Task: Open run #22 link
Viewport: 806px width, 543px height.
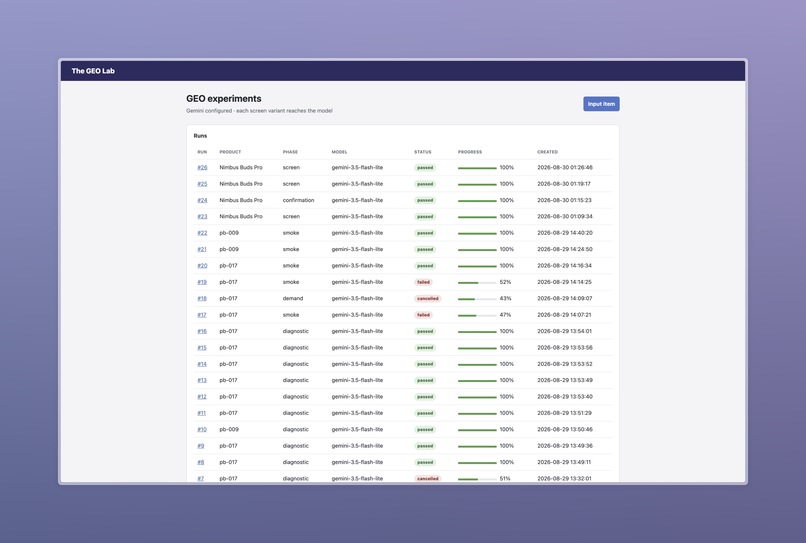Action: click(x=202, y=233)
